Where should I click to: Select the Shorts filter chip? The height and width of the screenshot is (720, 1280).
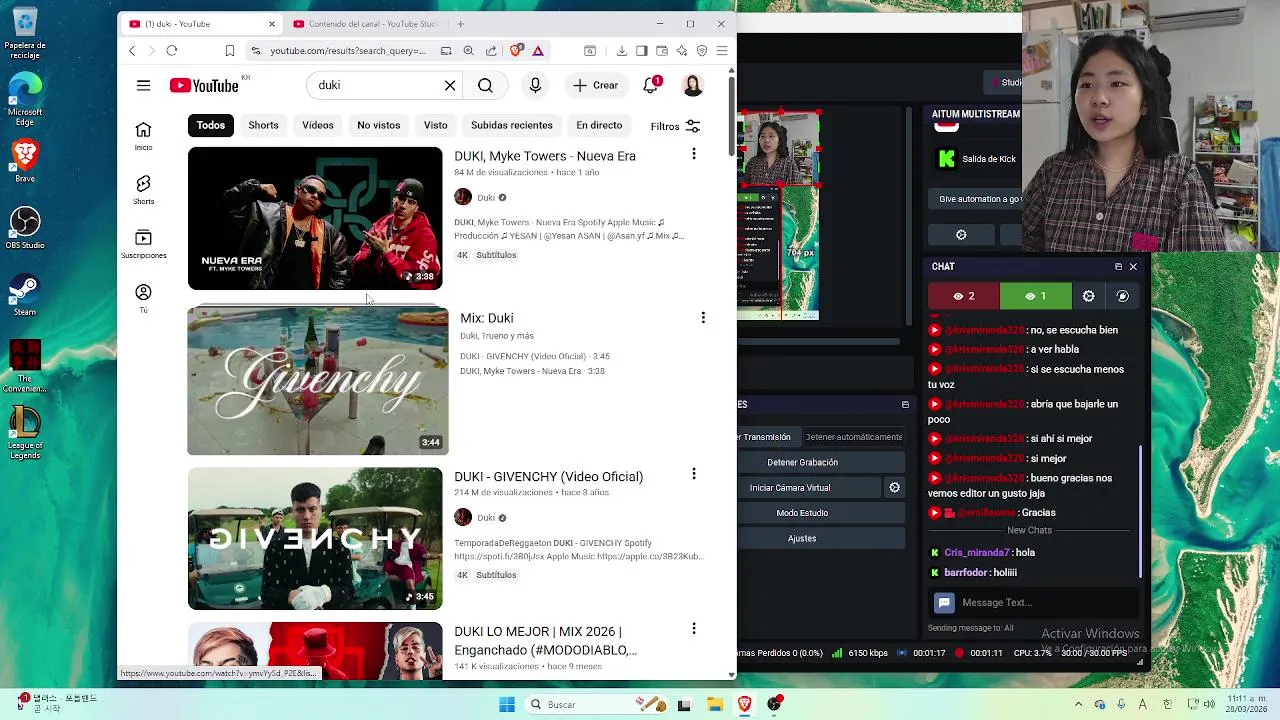[263, 125]
